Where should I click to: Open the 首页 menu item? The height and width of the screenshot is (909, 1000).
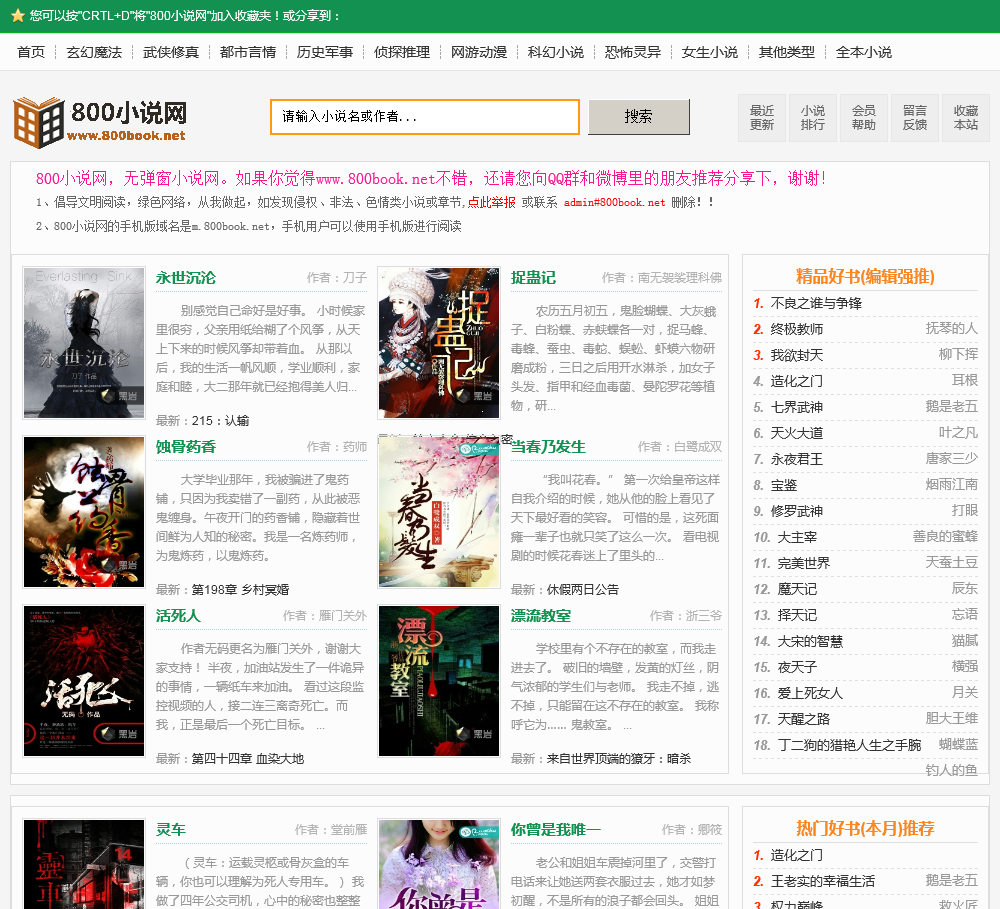pos(31,52)
